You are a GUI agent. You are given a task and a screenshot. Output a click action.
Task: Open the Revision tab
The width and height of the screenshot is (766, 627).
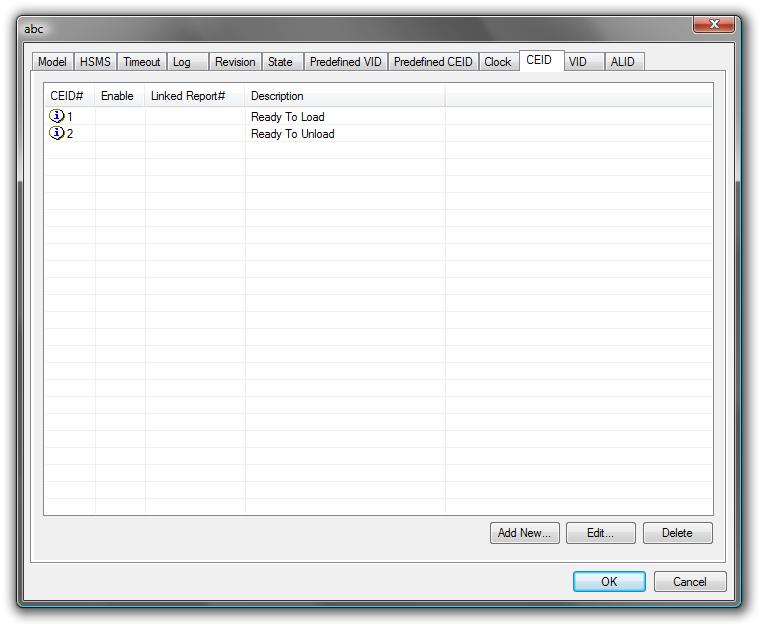pyautogui.click(x=235, y=62)
